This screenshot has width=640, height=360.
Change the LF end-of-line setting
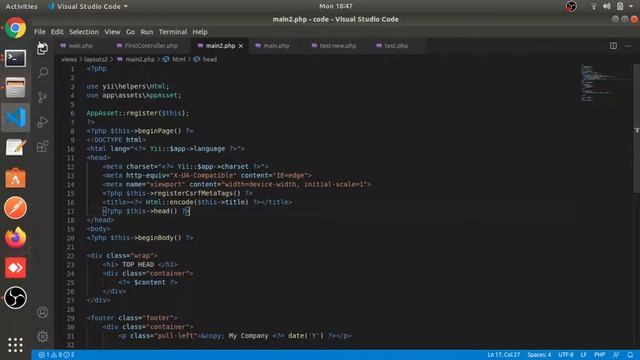click(584, 355)
